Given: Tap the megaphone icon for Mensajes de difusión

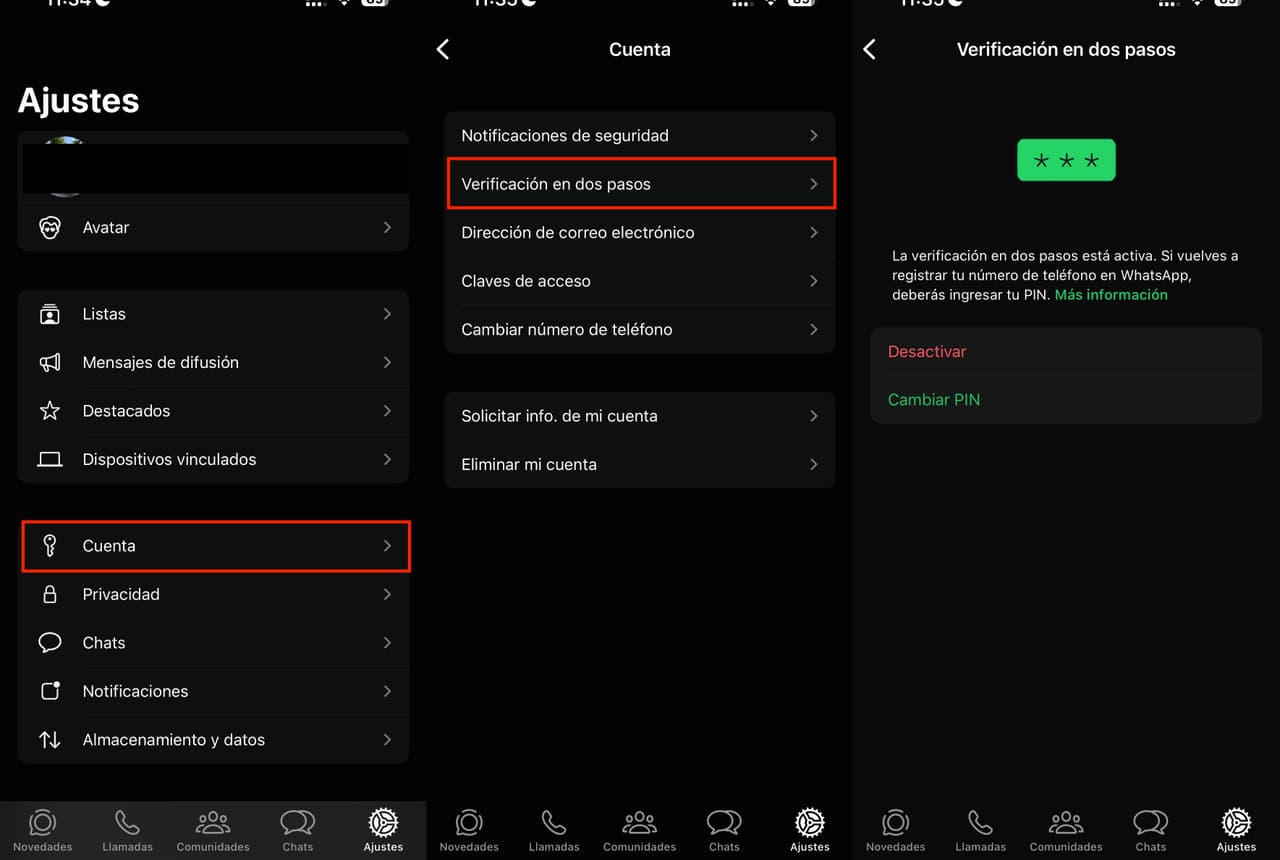Looking at the screenshot, I should click(50, 363).
